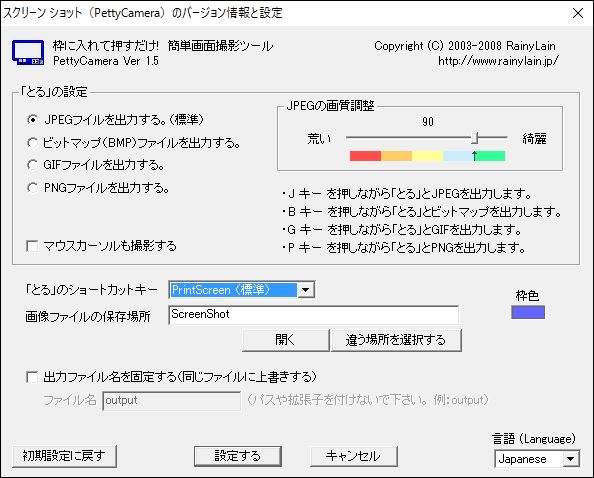Screen dimensions: 594x478
Task: Click the PettyCamera monitor icon
Action: [28, 53]
